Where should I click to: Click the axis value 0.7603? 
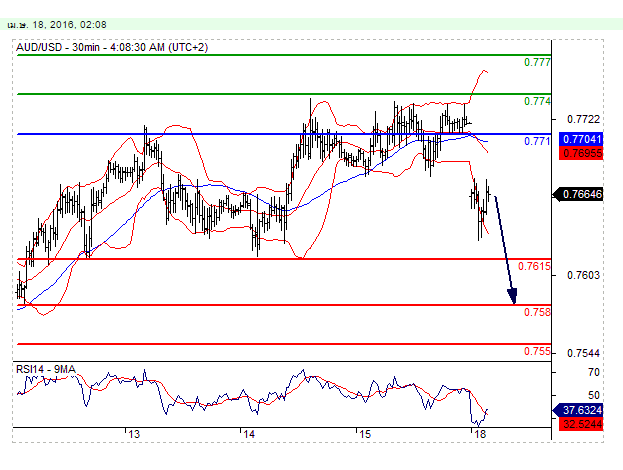[583, 275]
